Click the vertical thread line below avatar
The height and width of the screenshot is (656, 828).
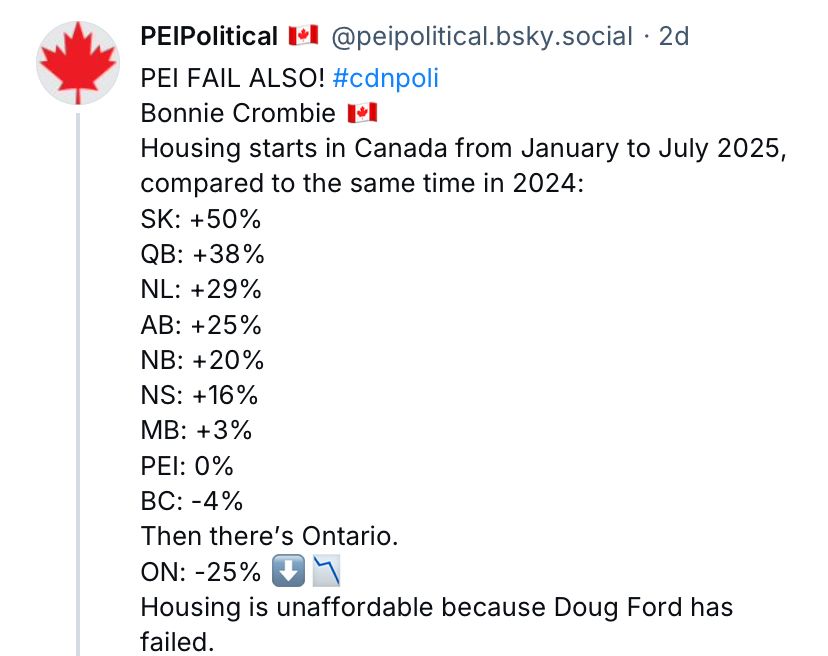pyautogui.click(x=78, y=400)
